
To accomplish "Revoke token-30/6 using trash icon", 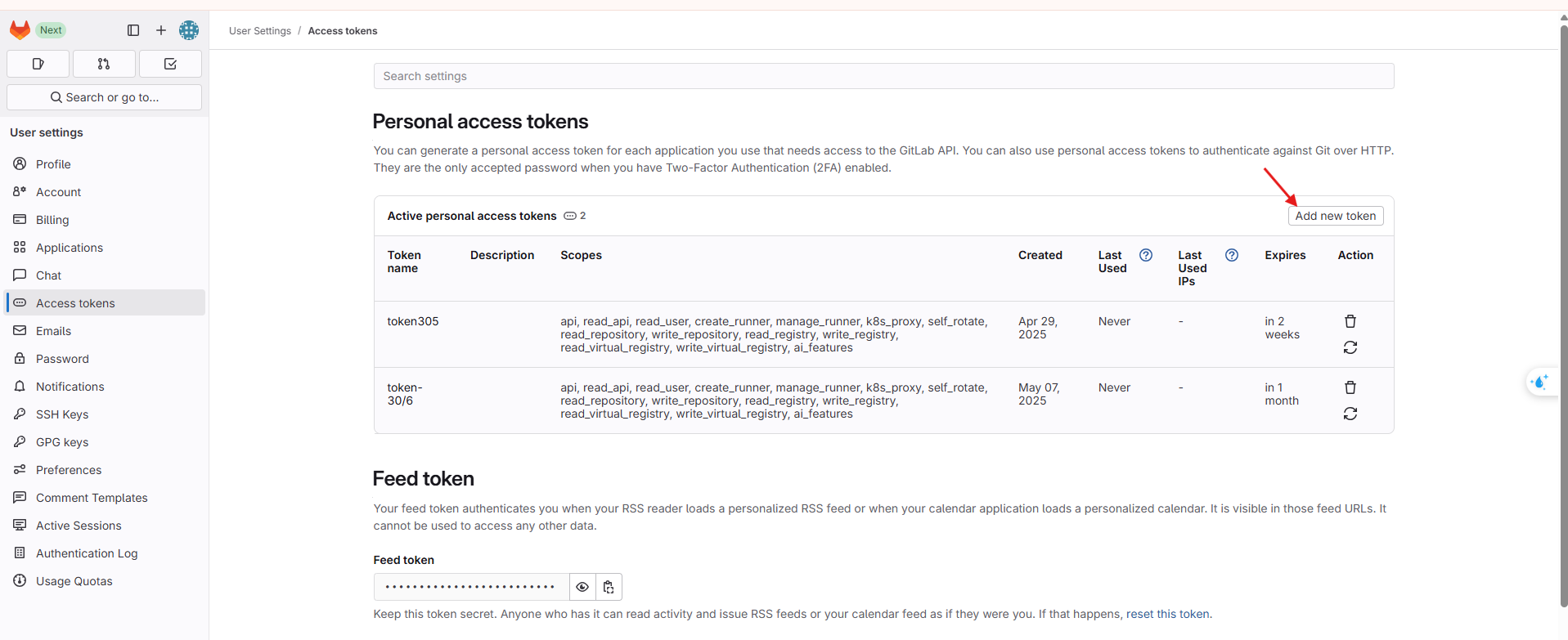I will point(1350,387).
